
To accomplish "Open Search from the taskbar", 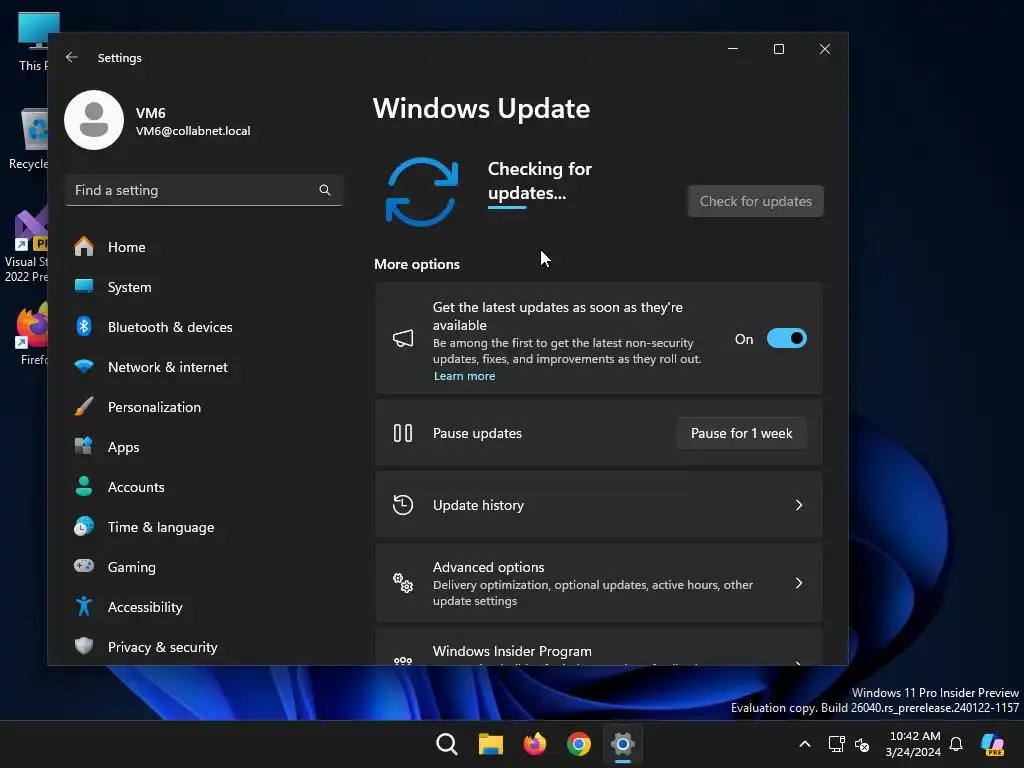I will (447, 744).
